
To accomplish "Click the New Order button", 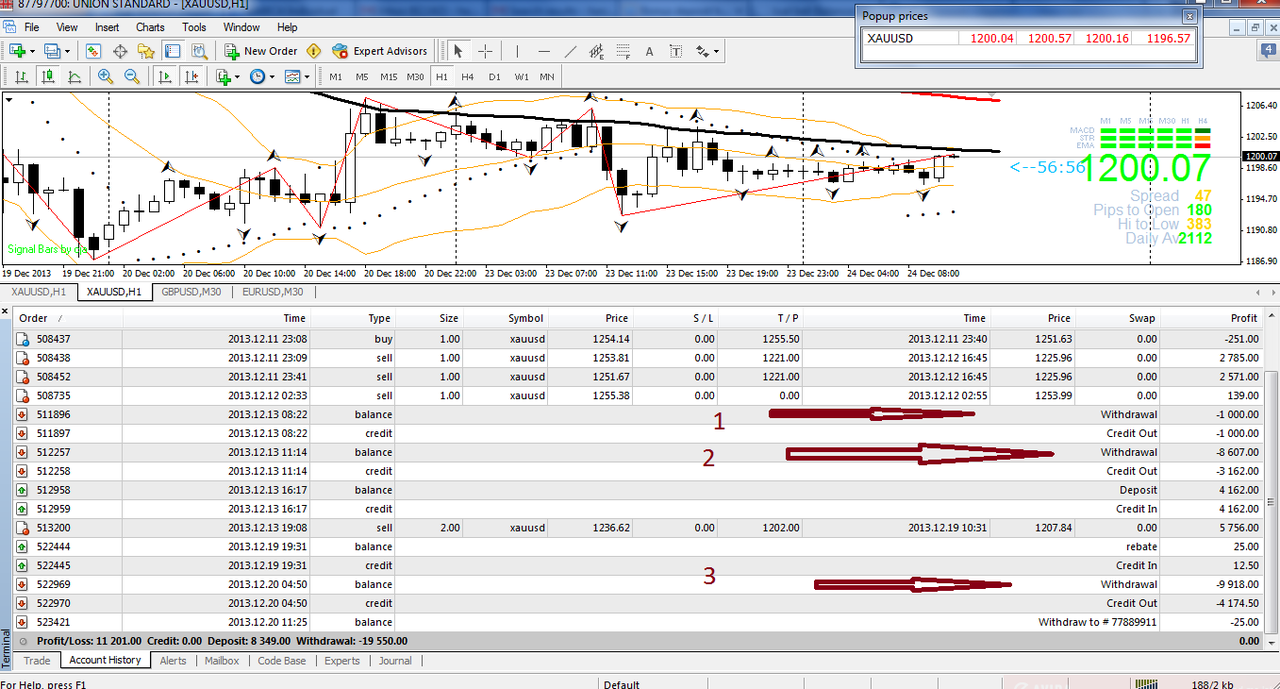I will pyautogui.click(x=260, y=51).
